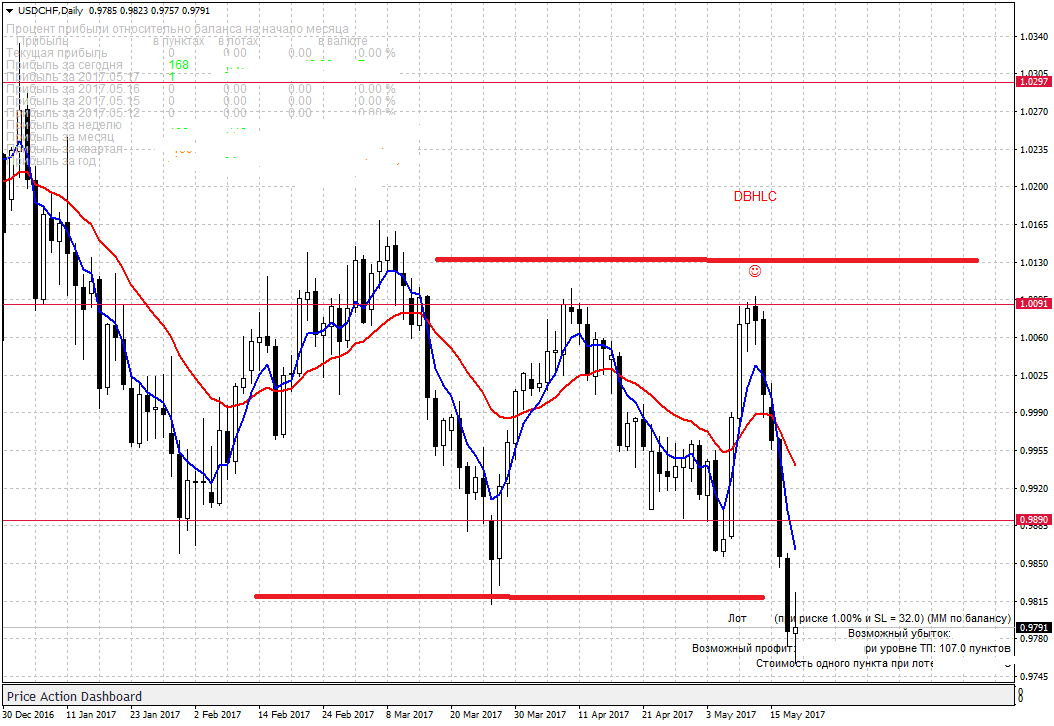Click the 20 Mar 2017 date label
This screenshot has width=1054, height=726.
(x=476, y=715)
